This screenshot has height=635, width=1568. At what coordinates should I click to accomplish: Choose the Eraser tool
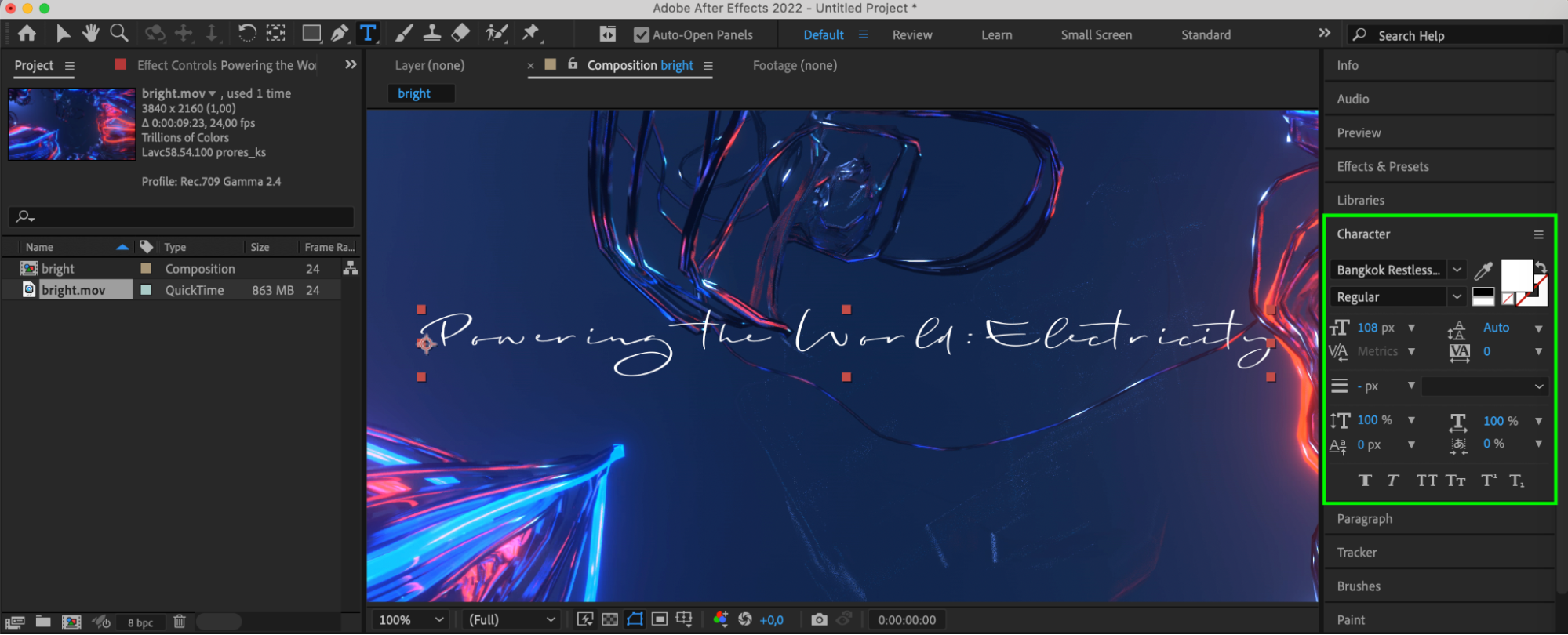tap(461, 34)
